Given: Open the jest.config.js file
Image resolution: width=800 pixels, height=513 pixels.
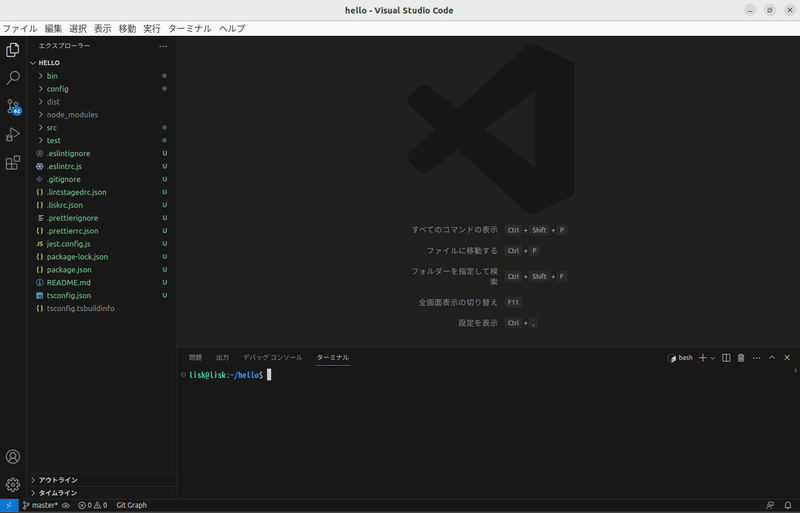Looking at the screenshot, I should click(x=102, y=244).
